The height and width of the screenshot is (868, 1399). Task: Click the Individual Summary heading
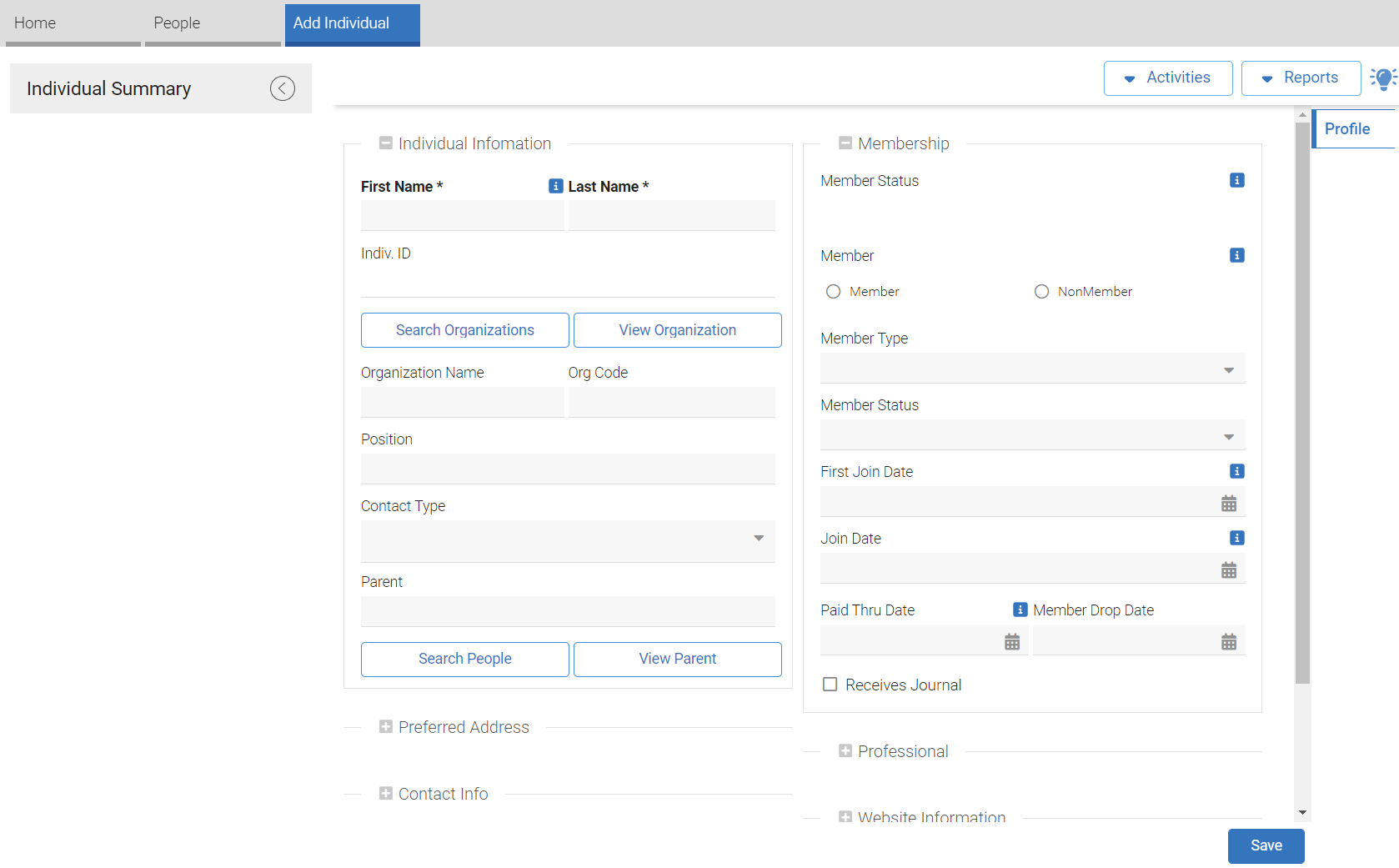(x=109, y=88)
